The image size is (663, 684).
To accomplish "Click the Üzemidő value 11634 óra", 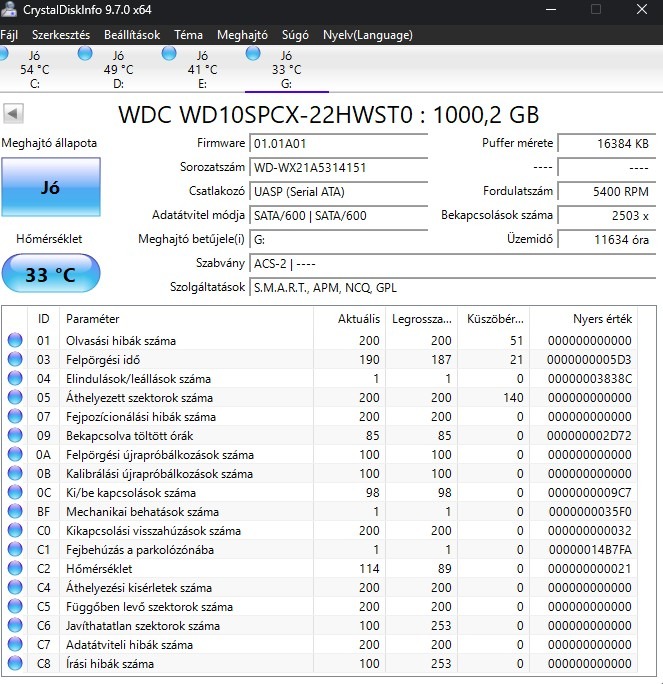I will pos(607,239).
